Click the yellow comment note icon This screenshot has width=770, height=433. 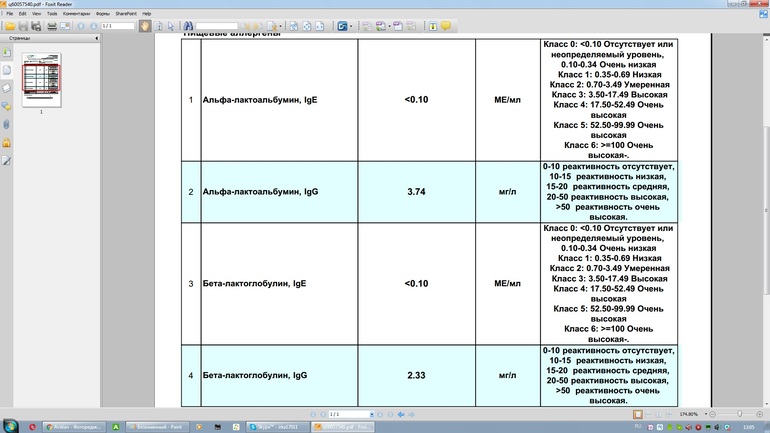click(446, 26)
